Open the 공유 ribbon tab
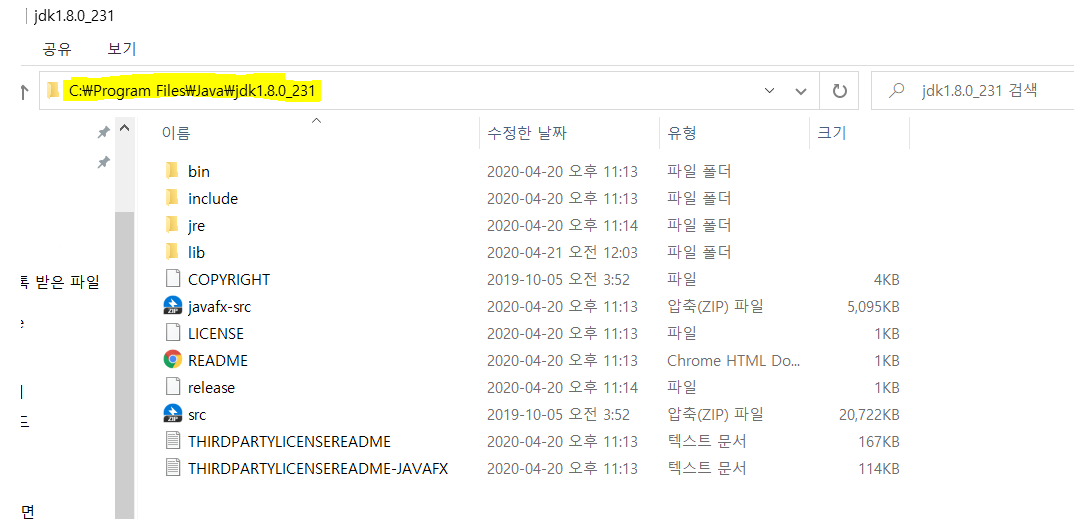The width and height of the screenshot is (1074, 519). coord(57,49)
